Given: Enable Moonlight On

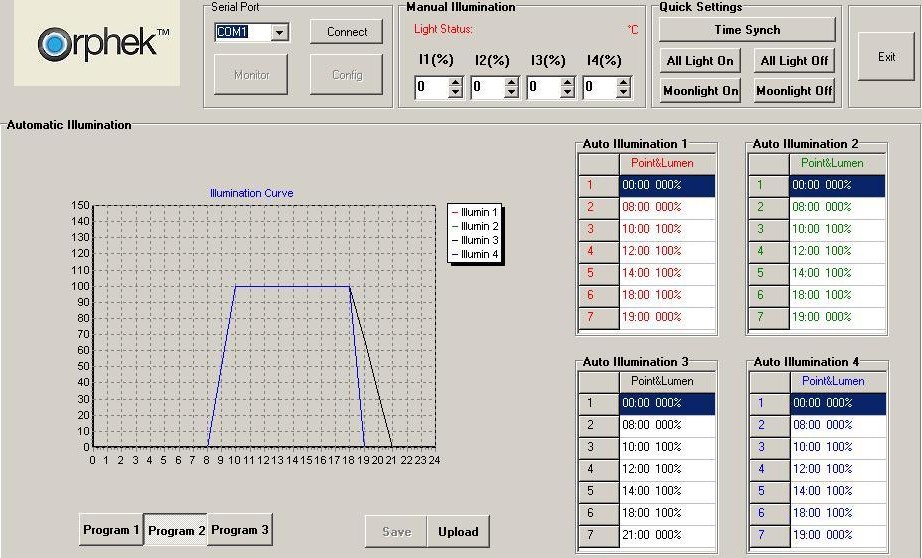Looking at the screenshot, I should pyautogui.click(x=700, y=91).
